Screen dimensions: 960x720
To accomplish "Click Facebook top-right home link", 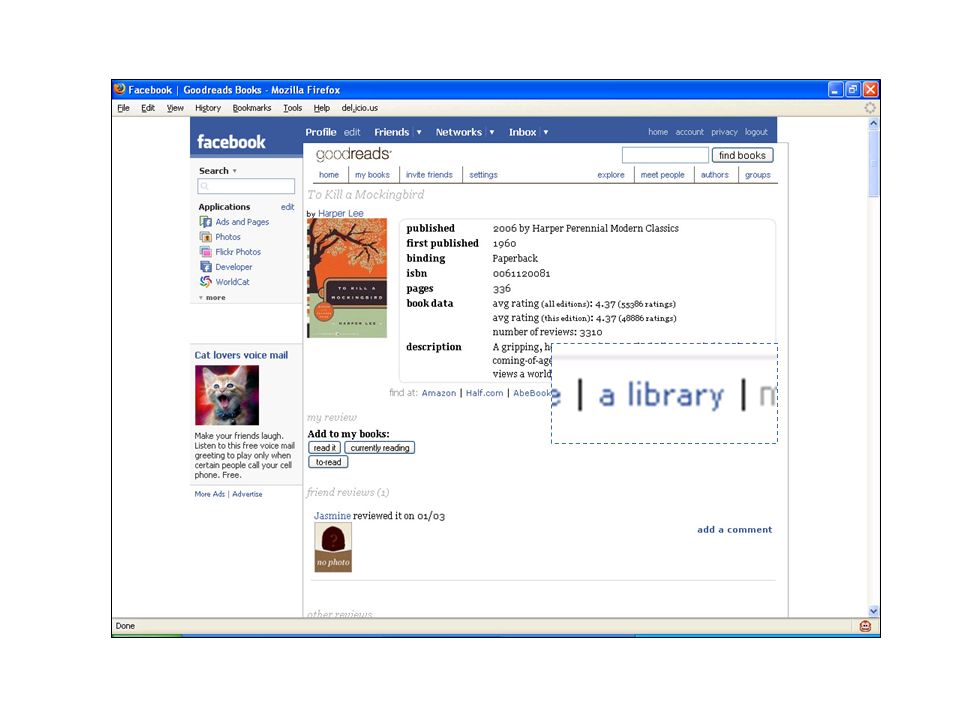I will 658,132.
